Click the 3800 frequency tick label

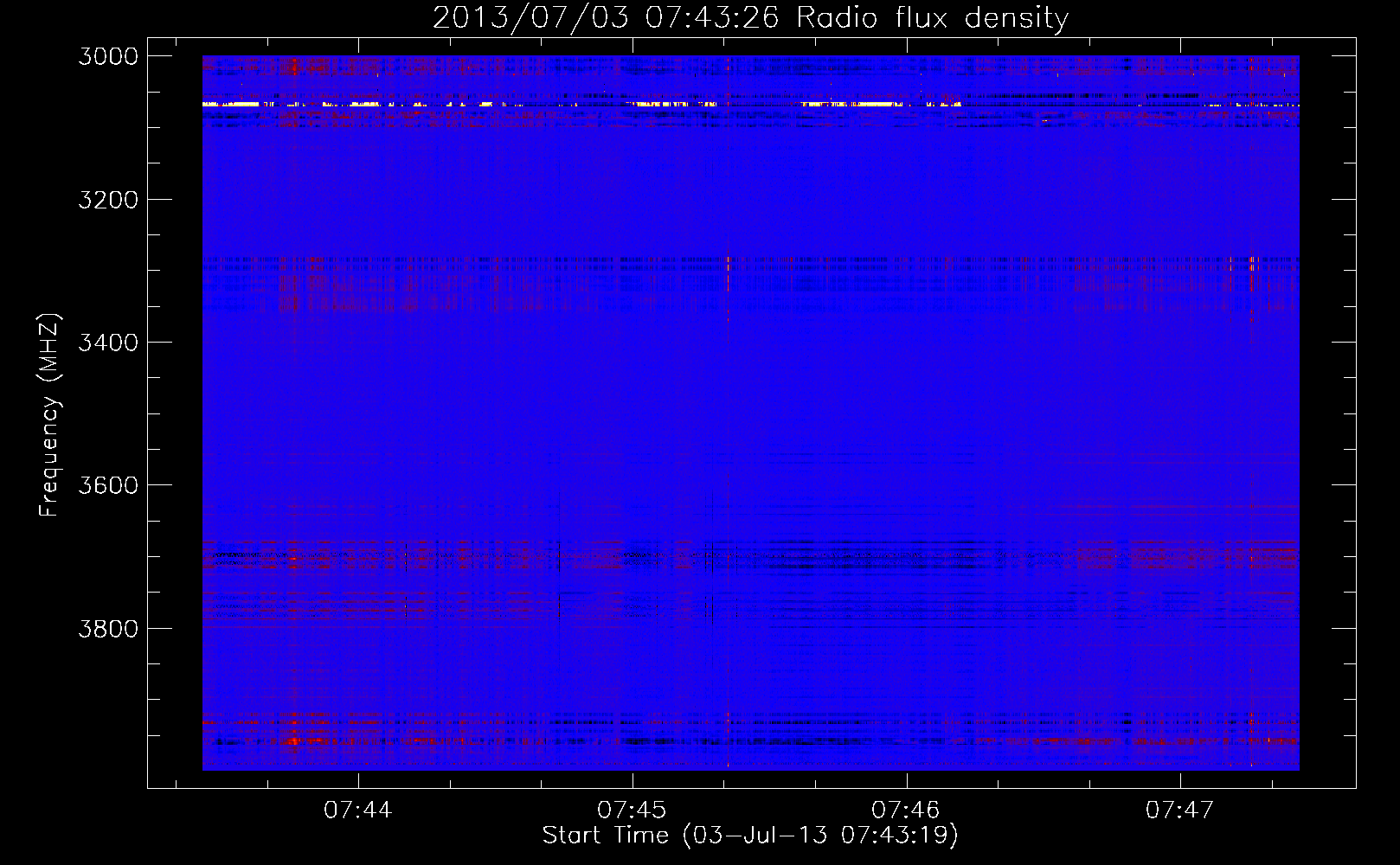(x=108, y=629)
